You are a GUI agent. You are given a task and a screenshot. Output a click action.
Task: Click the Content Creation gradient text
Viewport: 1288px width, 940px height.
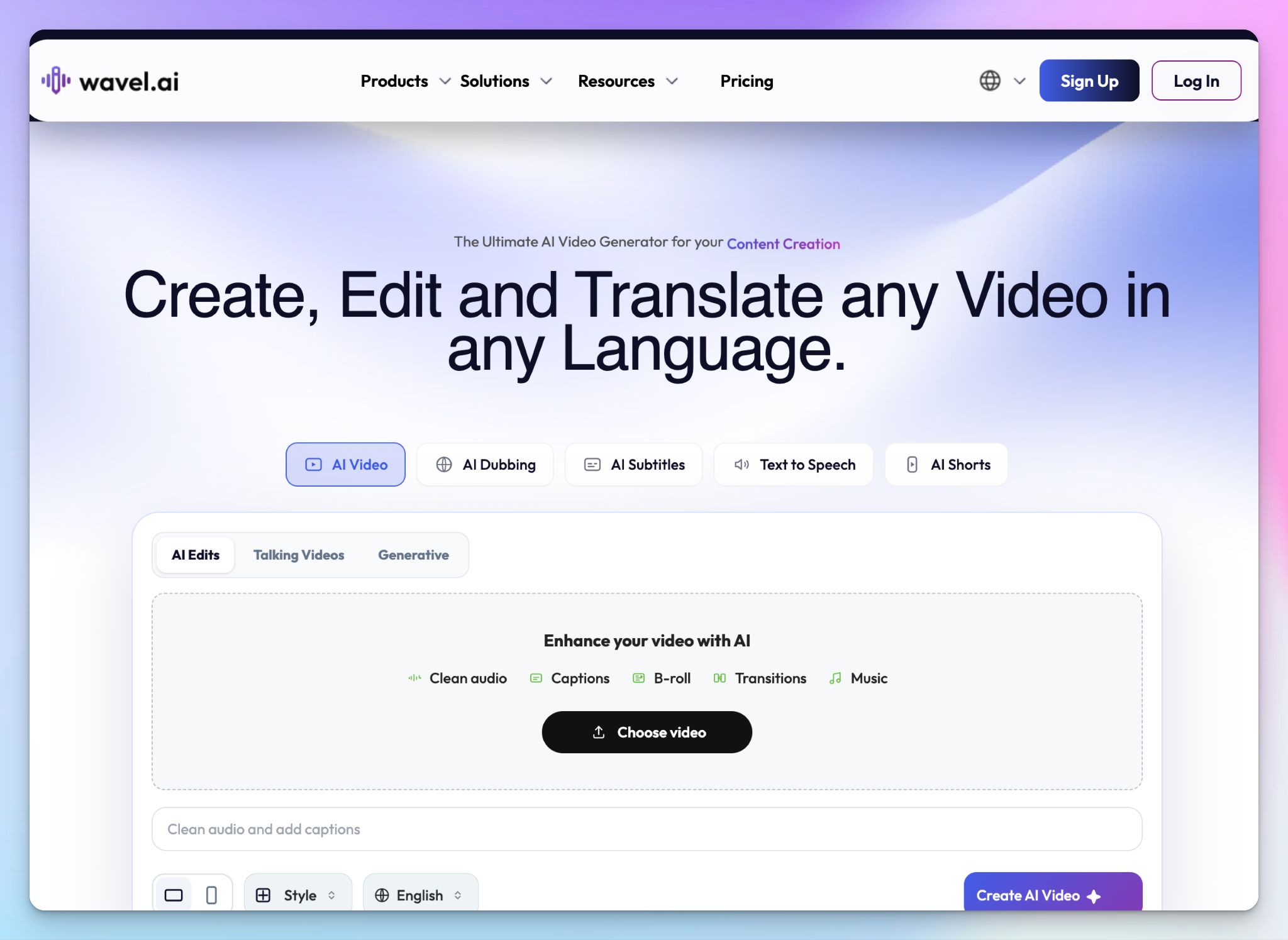pyautogui.click(x=784, y=244)
